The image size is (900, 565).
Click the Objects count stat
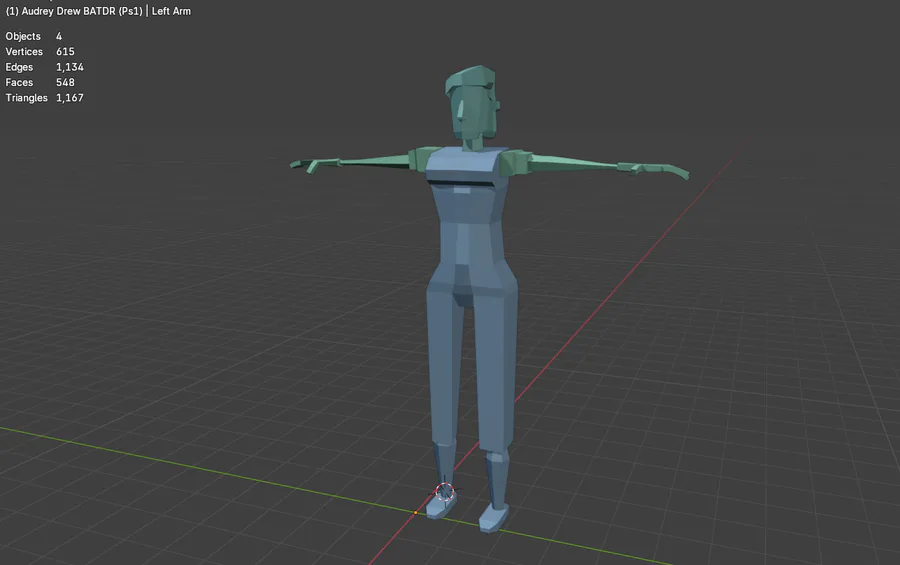34,36
